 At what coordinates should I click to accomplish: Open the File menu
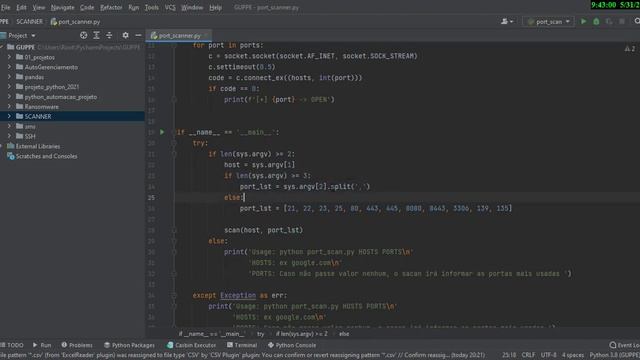click(x=5, y=7)
